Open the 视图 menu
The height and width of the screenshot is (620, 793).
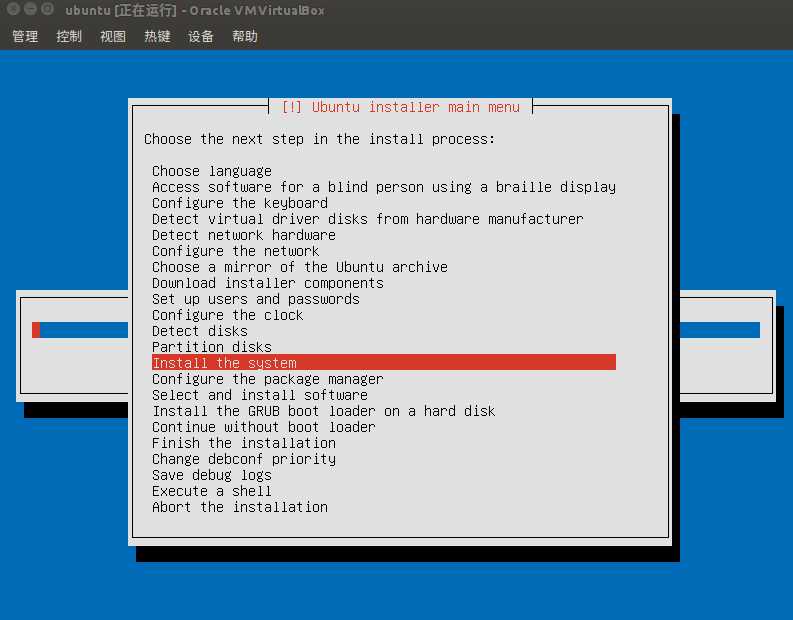(x=113, y=36)
